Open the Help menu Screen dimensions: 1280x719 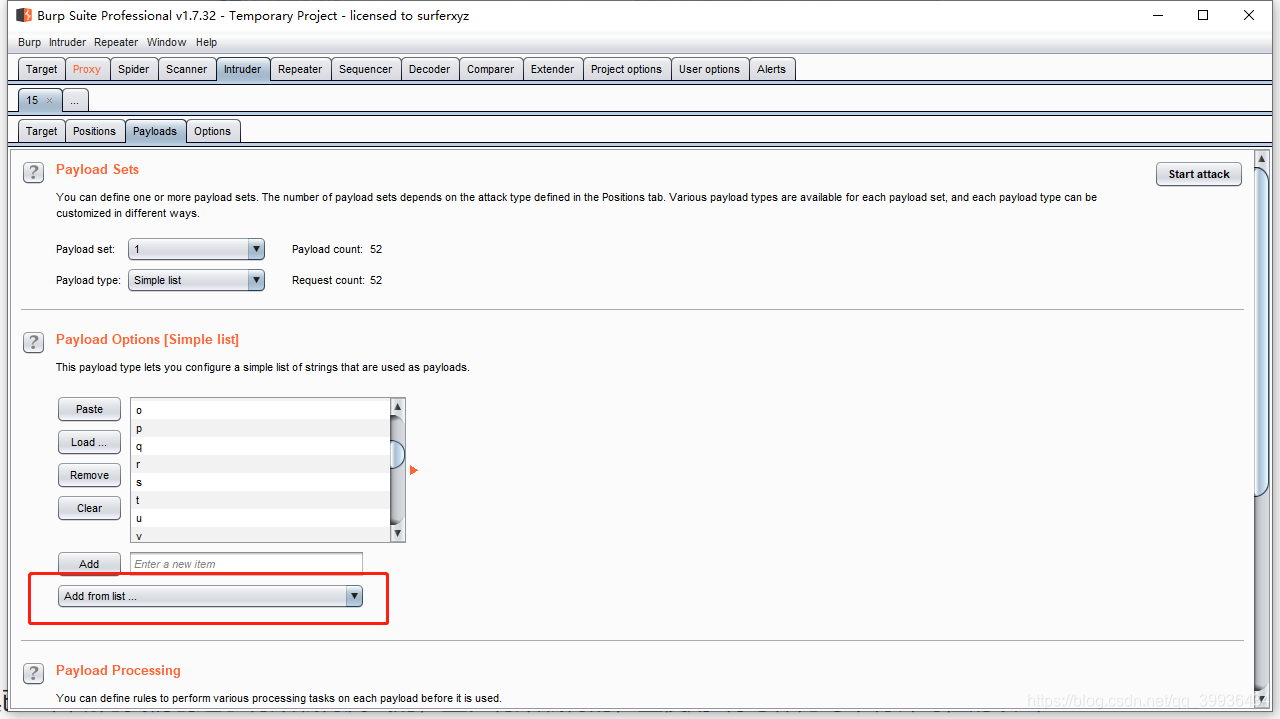pyautogui.click(x=206, y=42)
